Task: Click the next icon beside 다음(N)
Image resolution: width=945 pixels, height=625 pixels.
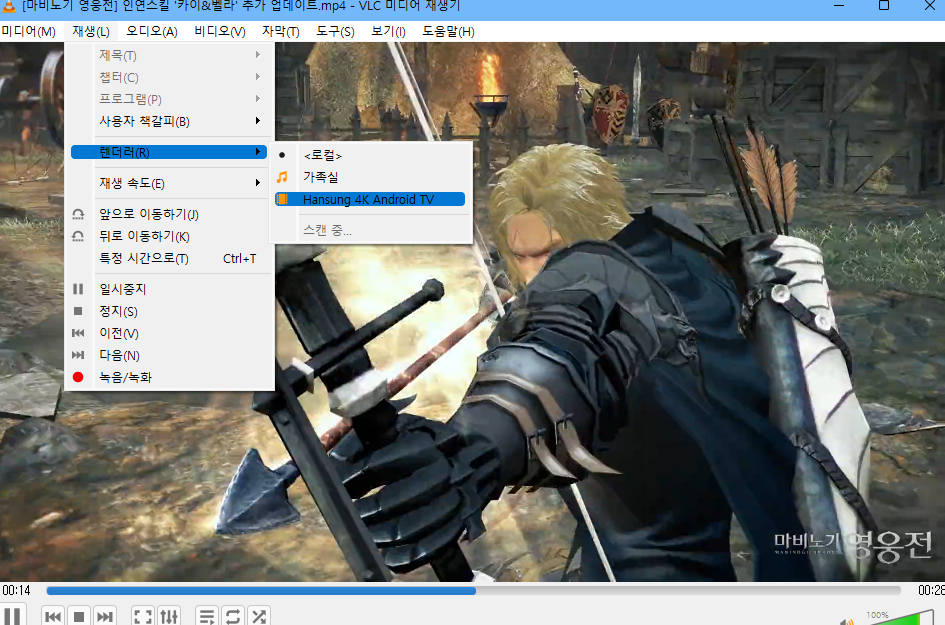Action: [78, 355]
